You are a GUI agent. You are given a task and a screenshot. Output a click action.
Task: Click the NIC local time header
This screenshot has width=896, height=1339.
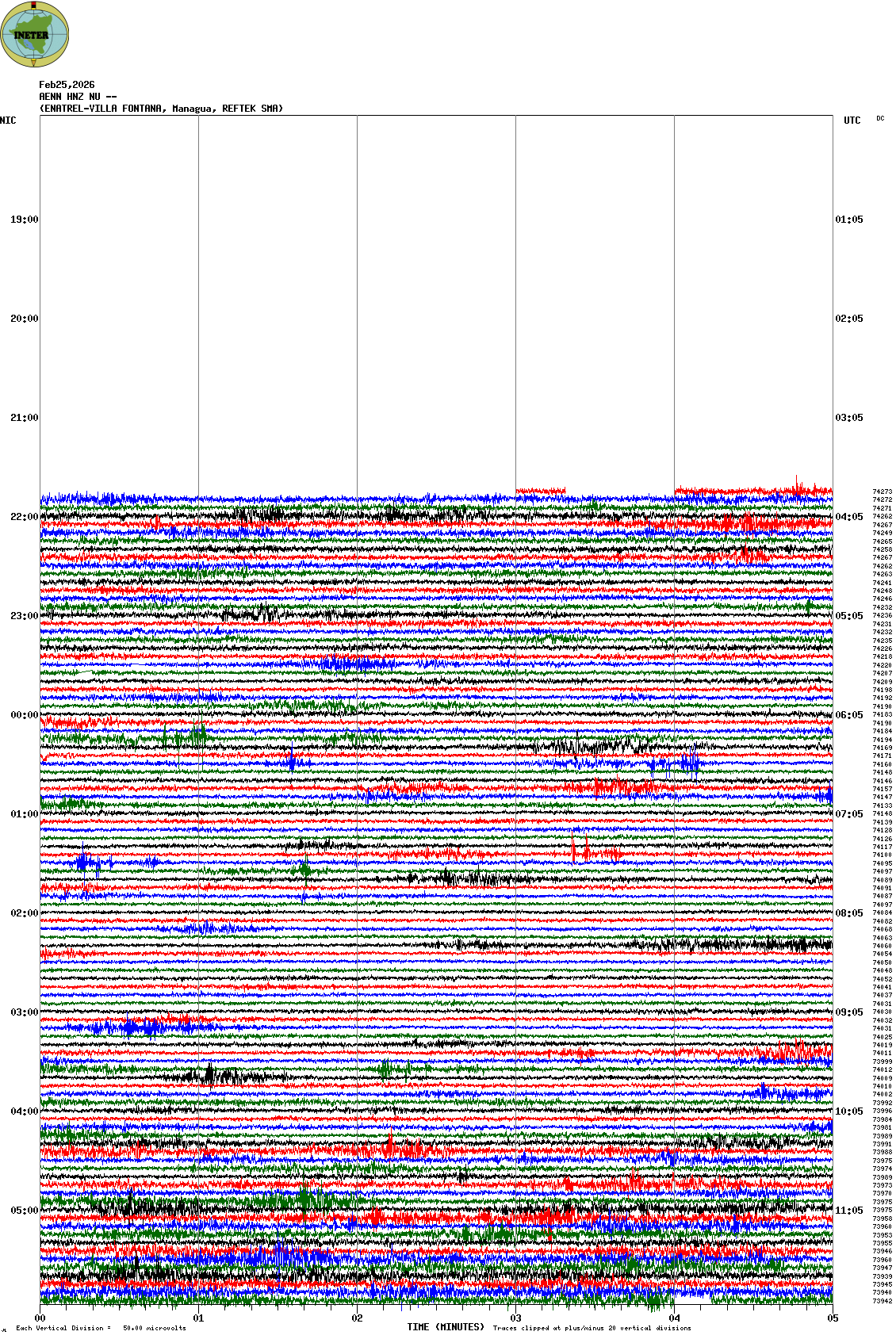8,121
